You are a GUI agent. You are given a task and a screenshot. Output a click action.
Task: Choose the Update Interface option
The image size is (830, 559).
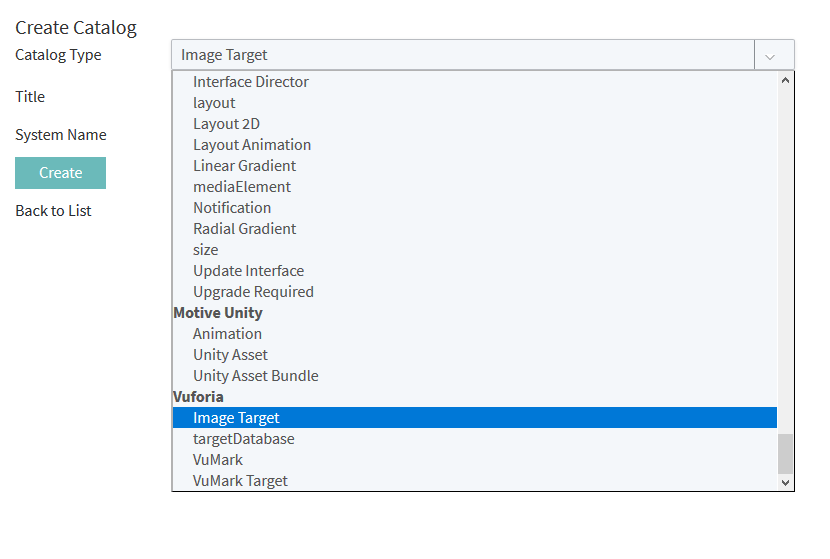pyautogui.click(x=248, y=271)
